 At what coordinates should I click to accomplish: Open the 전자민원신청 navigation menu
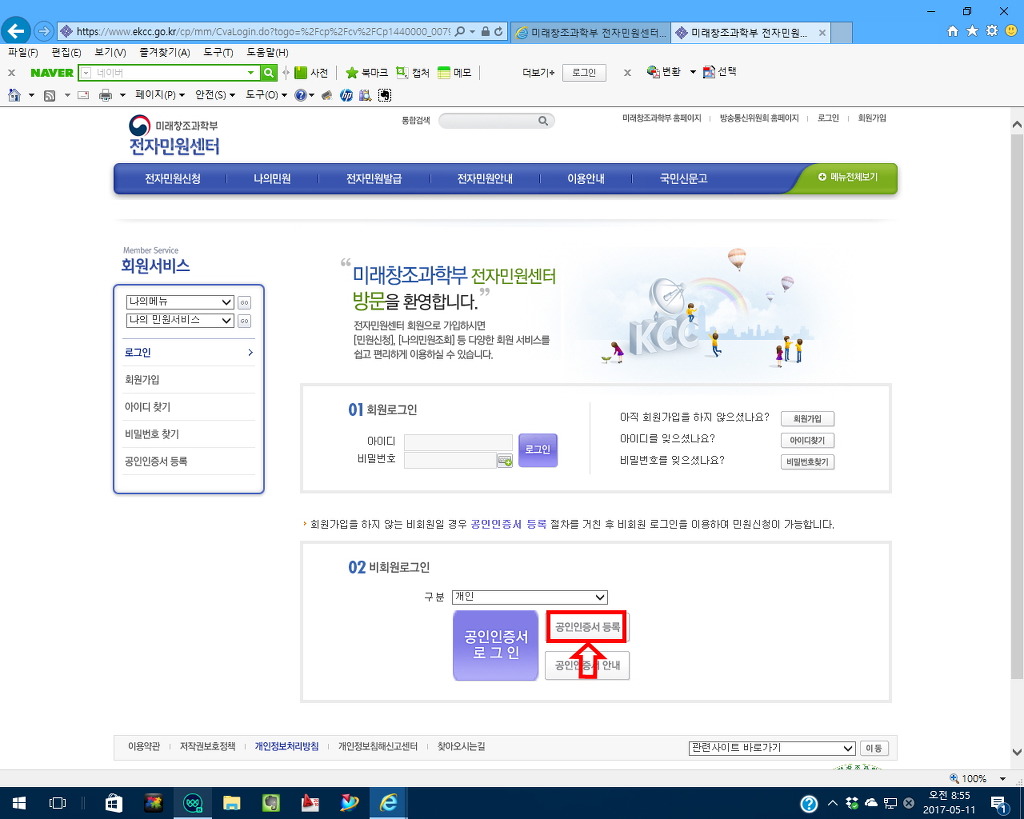pos(172,178)
